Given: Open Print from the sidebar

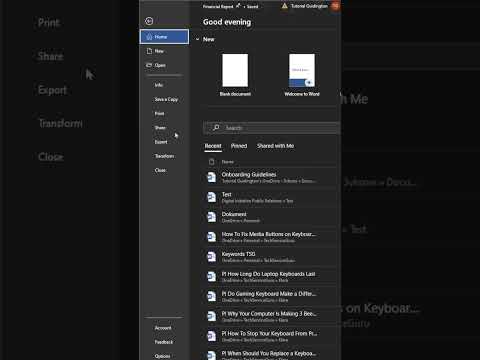Looking at the screenshot, I should tap(159, 114).
